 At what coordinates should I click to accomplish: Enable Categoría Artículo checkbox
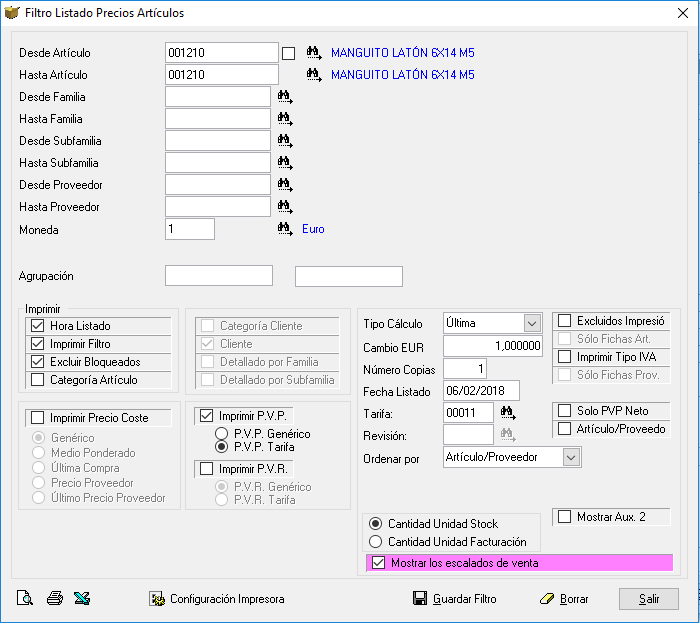tap(38, 380)
